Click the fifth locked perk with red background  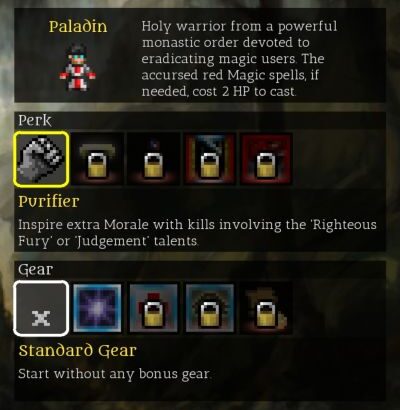coord(266,159)
